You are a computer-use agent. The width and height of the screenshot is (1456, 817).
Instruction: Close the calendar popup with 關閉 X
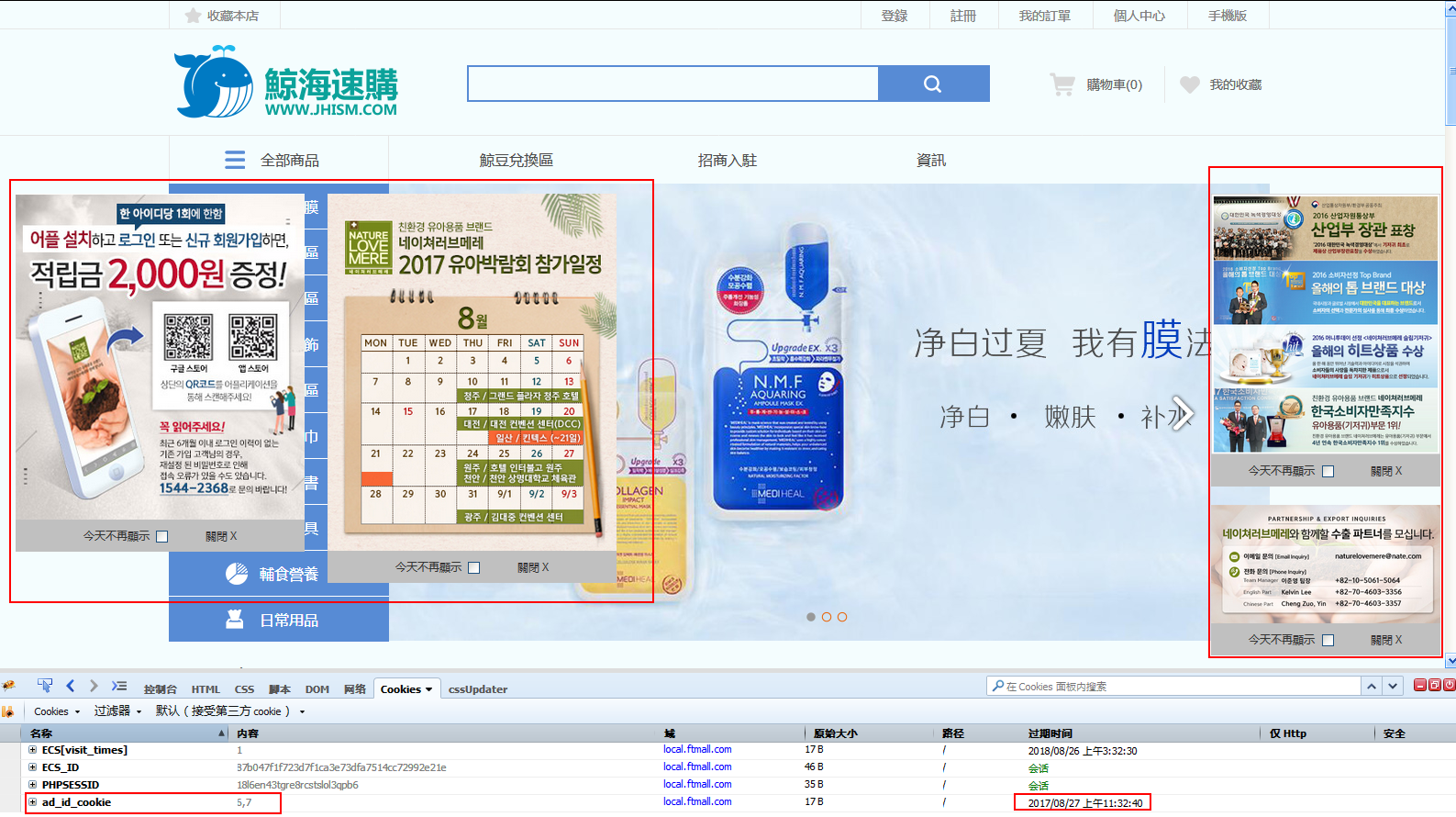click(533, 567)
